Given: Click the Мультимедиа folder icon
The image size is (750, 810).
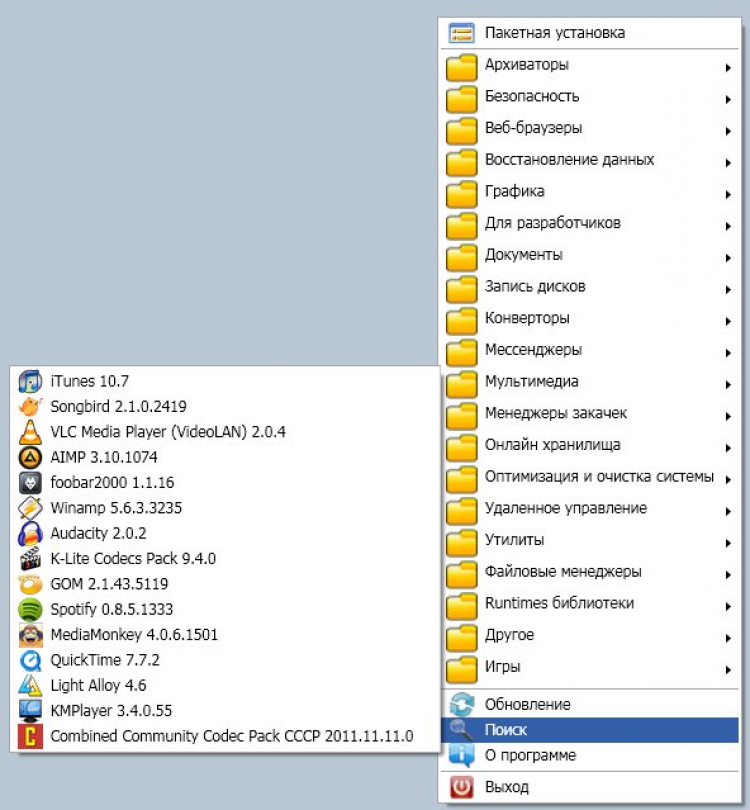Looking at the screenshot, I should [461, 383].
